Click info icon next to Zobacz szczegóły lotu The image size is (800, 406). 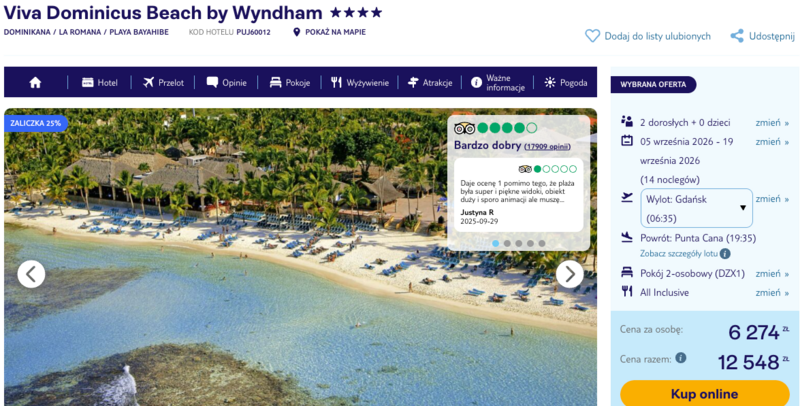click(725, 253)
